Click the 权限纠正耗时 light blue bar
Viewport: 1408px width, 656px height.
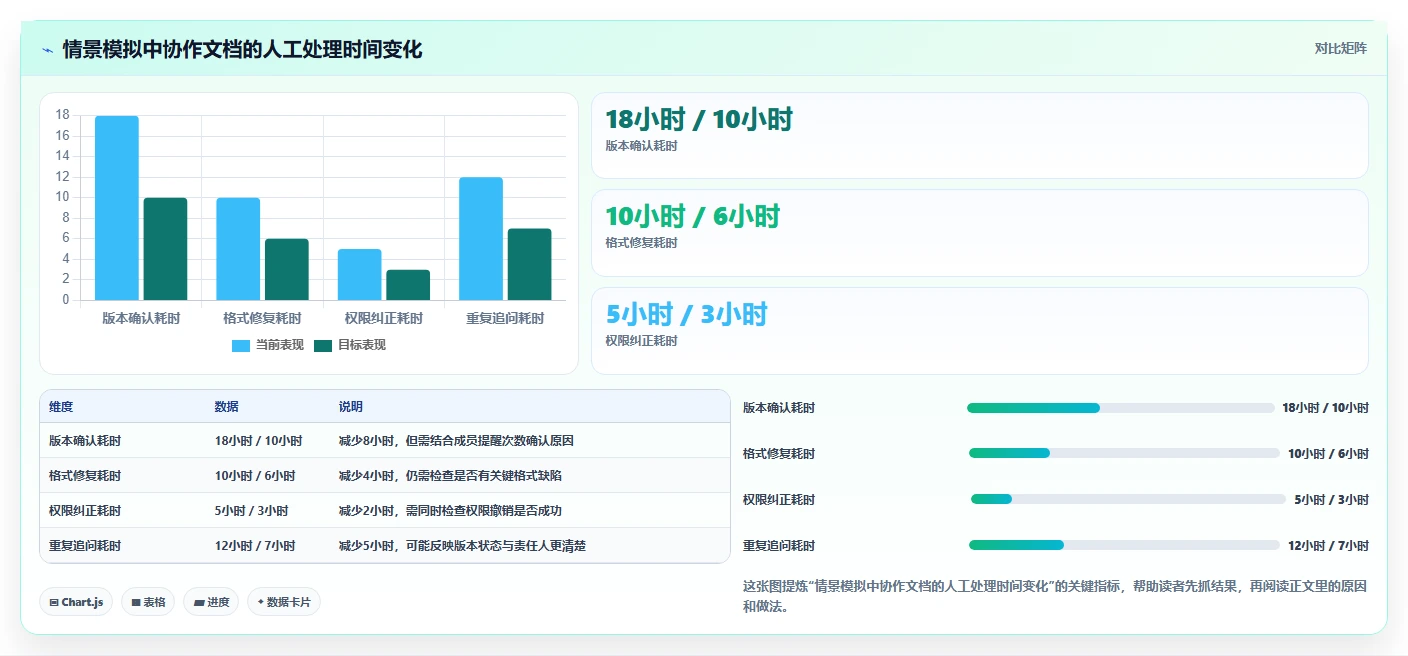(360, 274)
